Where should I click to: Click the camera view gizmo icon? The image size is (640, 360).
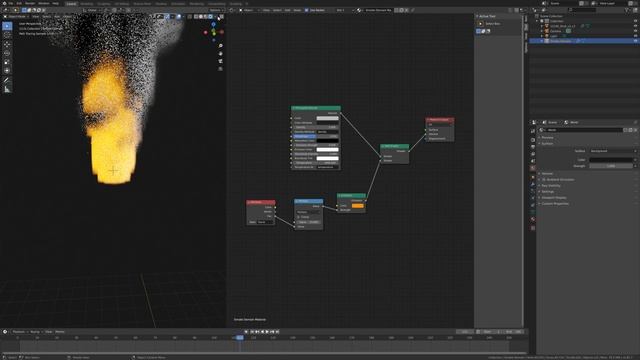220,61
